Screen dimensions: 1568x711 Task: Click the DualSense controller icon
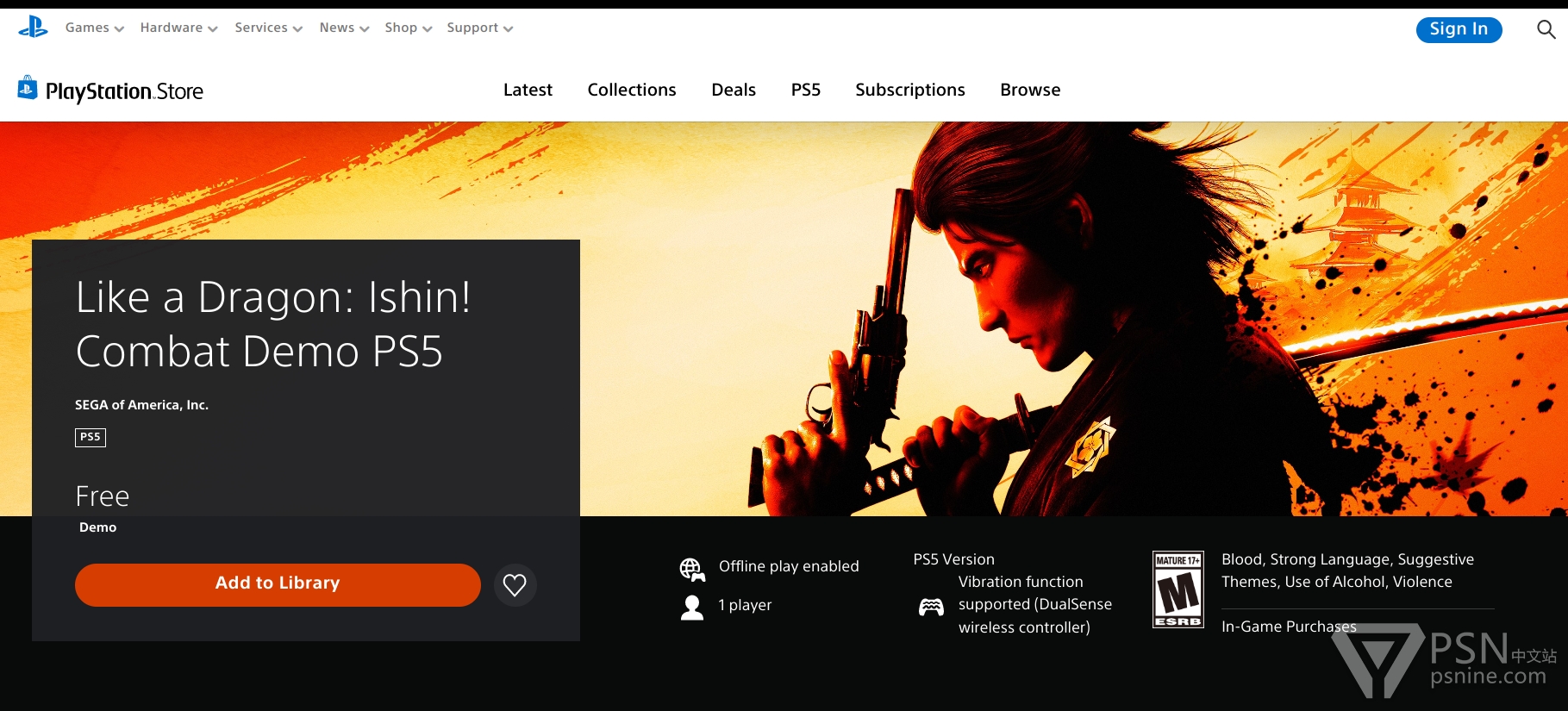click(x=931, y=607)
